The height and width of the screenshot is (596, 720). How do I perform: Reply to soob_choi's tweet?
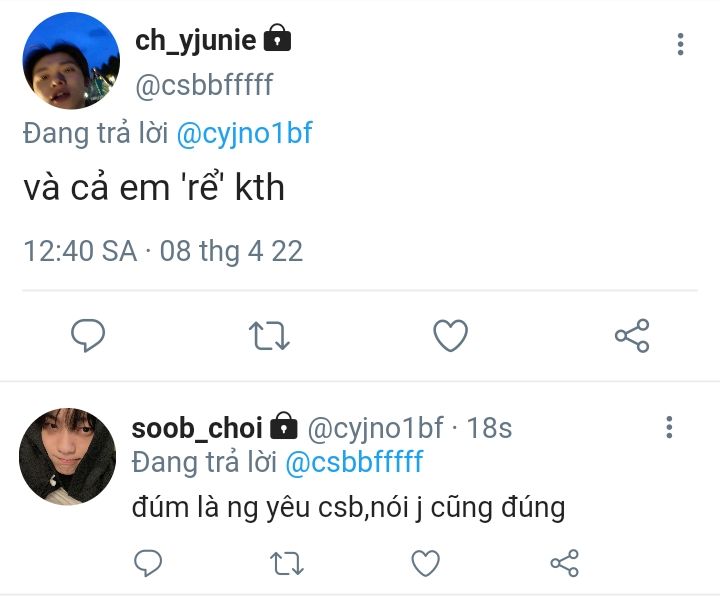pos(148,562)
